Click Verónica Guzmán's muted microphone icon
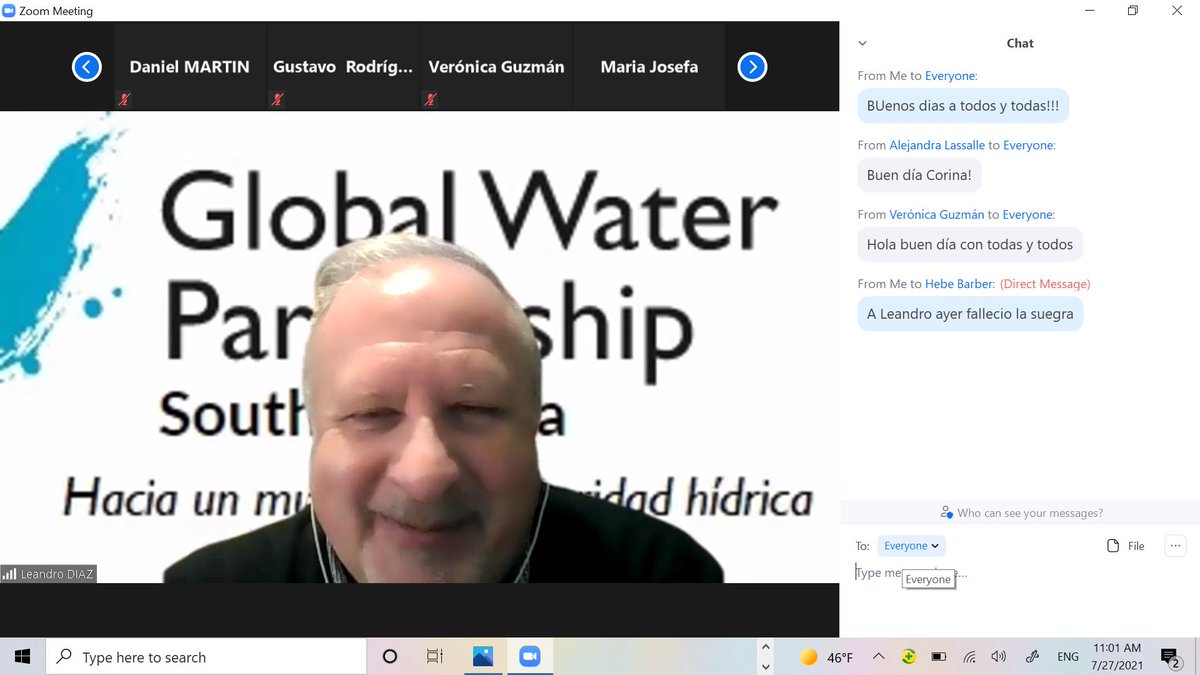The height and width of the screenshot is (675, 1200). pos(430,99)
